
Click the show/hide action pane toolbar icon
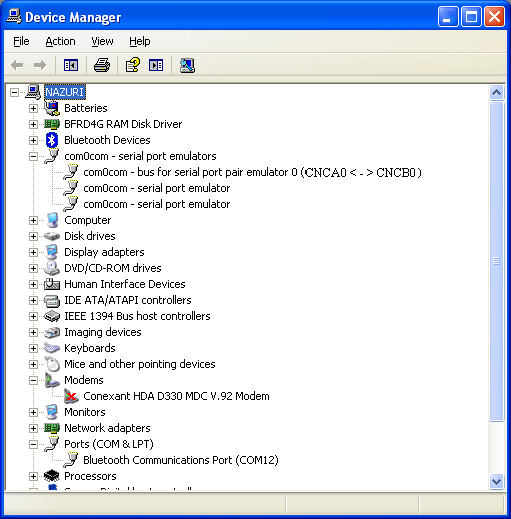point(156,65)
